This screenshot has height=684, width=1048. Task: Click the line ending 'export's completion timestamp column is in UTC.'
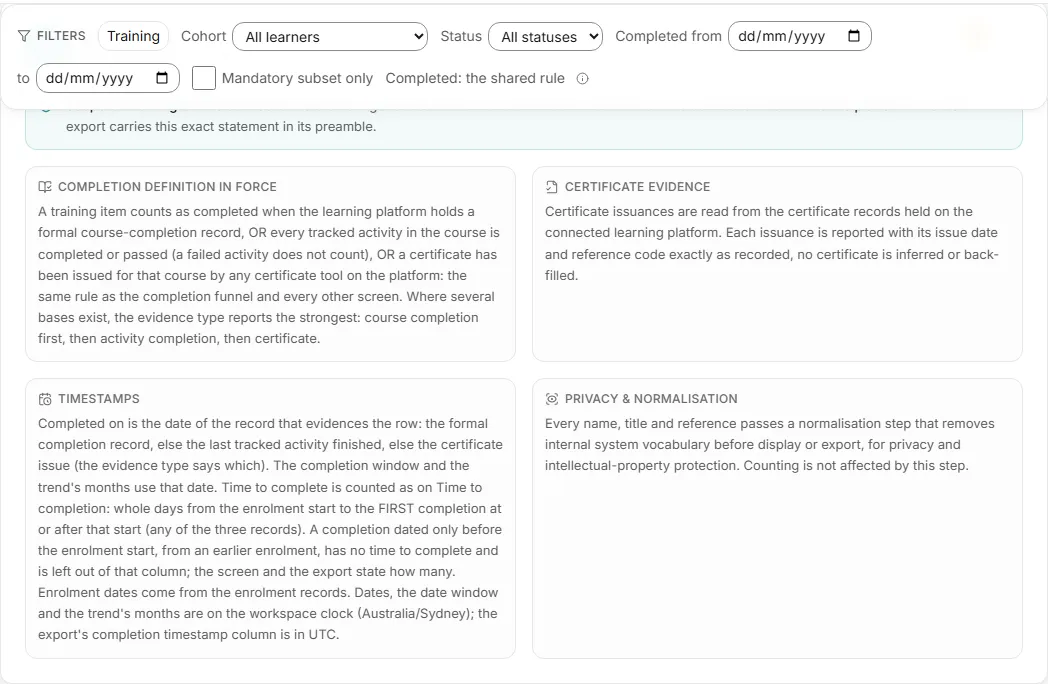[x=188, y=635]
